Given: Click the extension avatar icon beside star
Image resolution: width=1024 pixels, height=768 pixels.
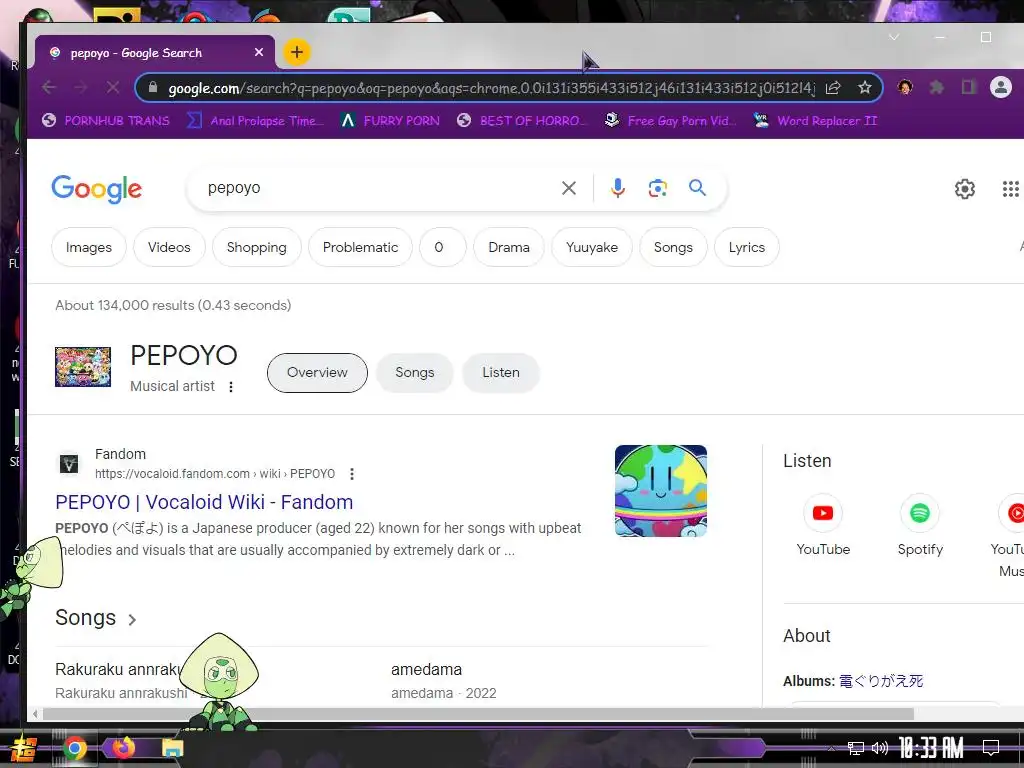Looking at the screenshot, I should click(905, 87).
